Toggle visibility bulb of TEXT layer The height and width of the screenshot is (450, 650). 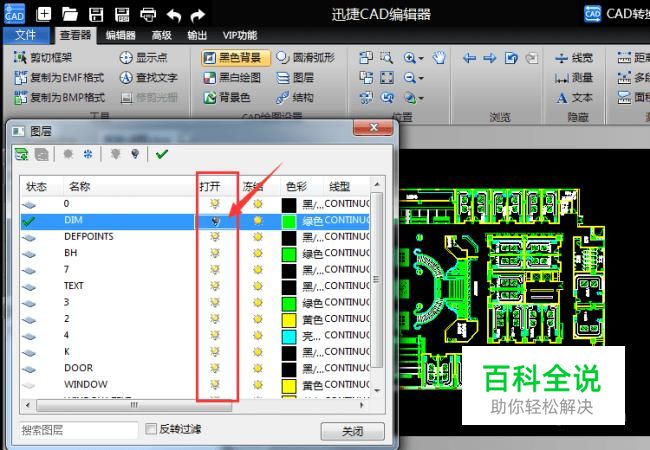tap(215, 286)
